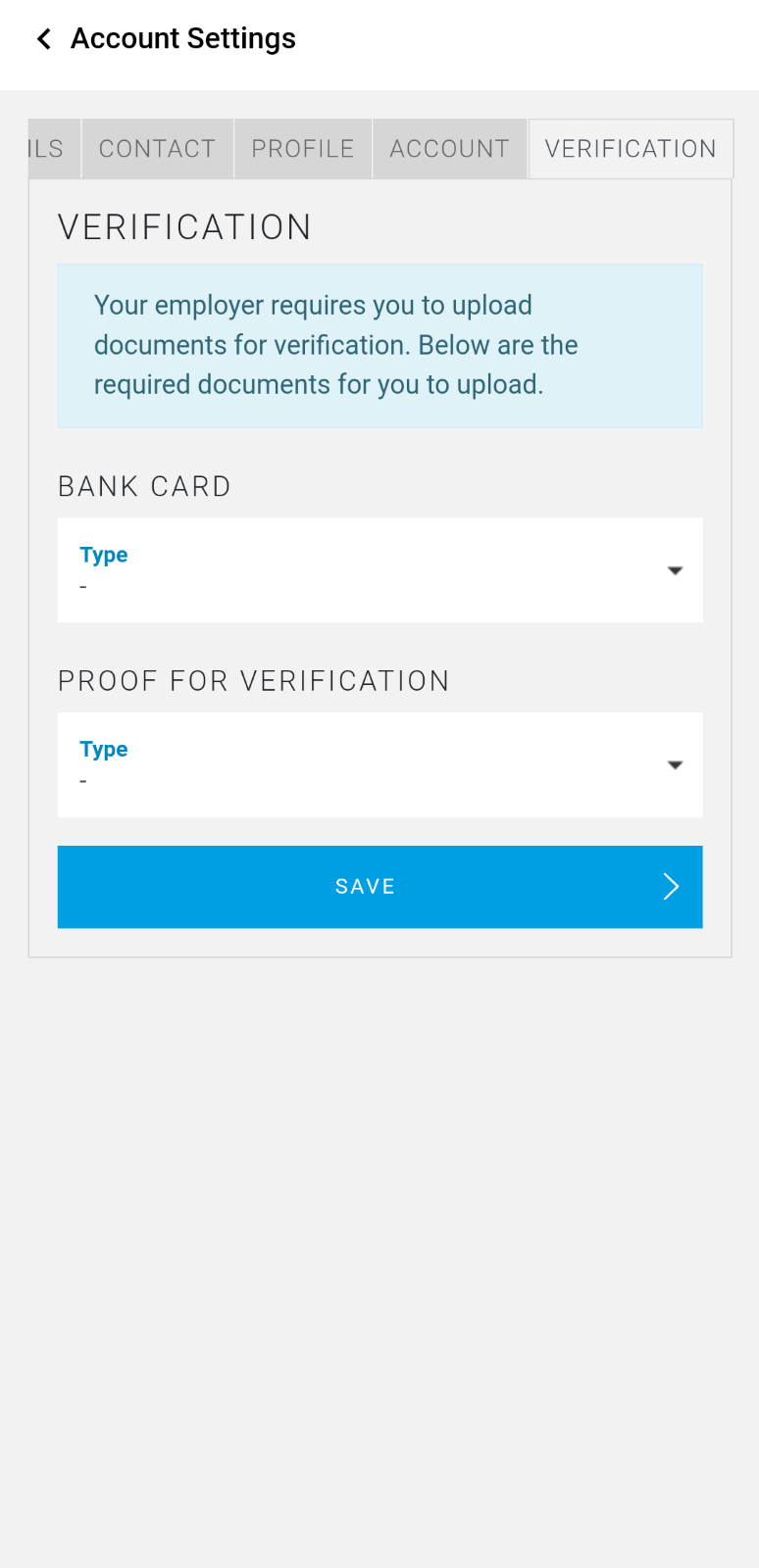Select the Verification tab
Screen dimensions: 759x1568
[631, 149]
